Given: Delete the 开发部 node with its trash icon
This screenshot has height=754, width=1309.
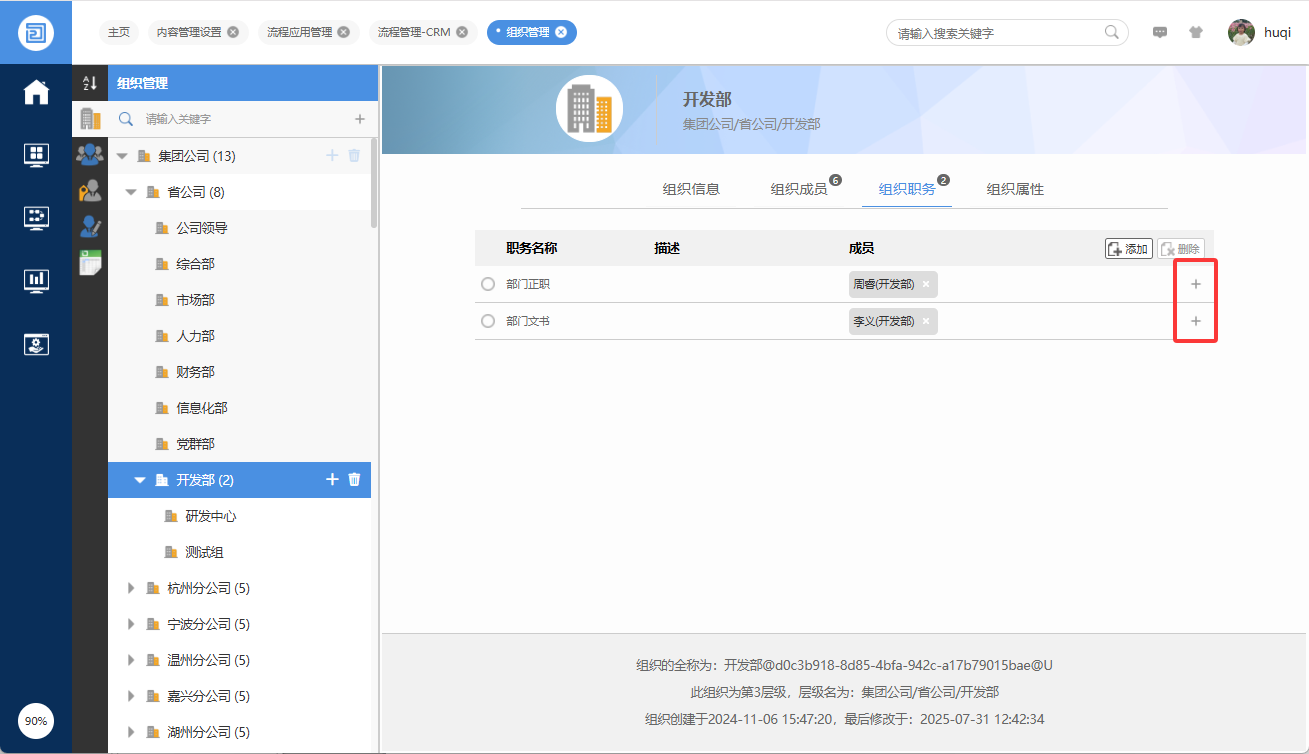Looking at the screenshot, I should (354, 480).
